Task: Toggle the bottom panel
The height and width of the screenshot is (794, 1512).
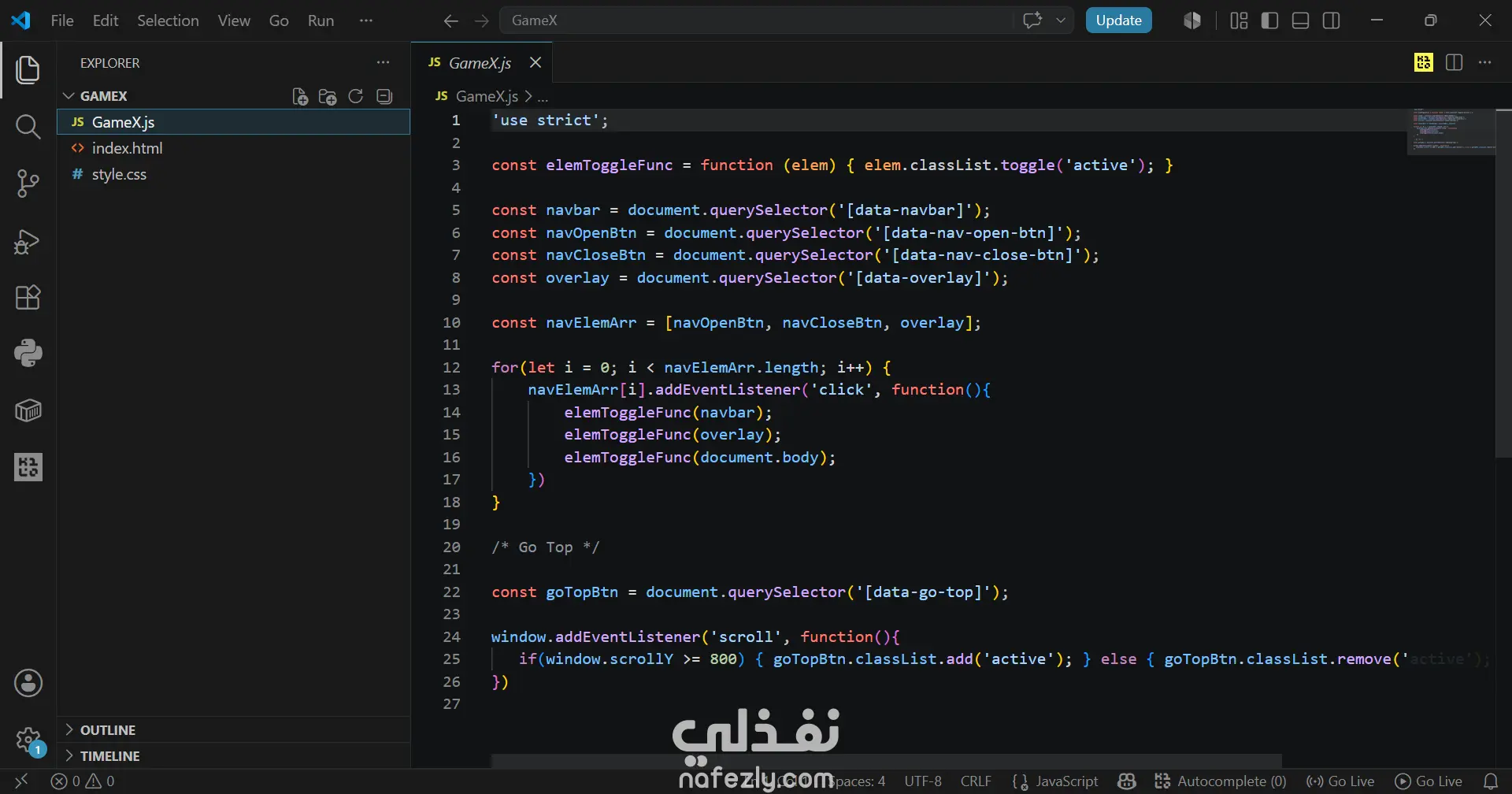Action: coord(1301,20)
